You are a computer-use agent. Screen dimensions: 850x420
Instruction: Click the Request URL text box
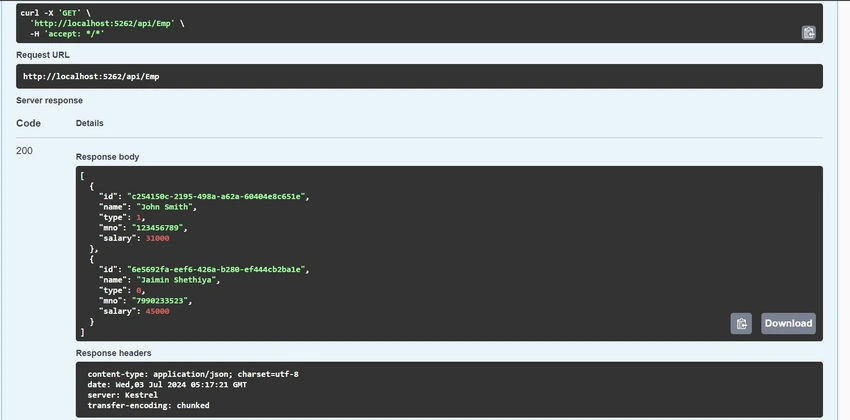click(419, 76)
